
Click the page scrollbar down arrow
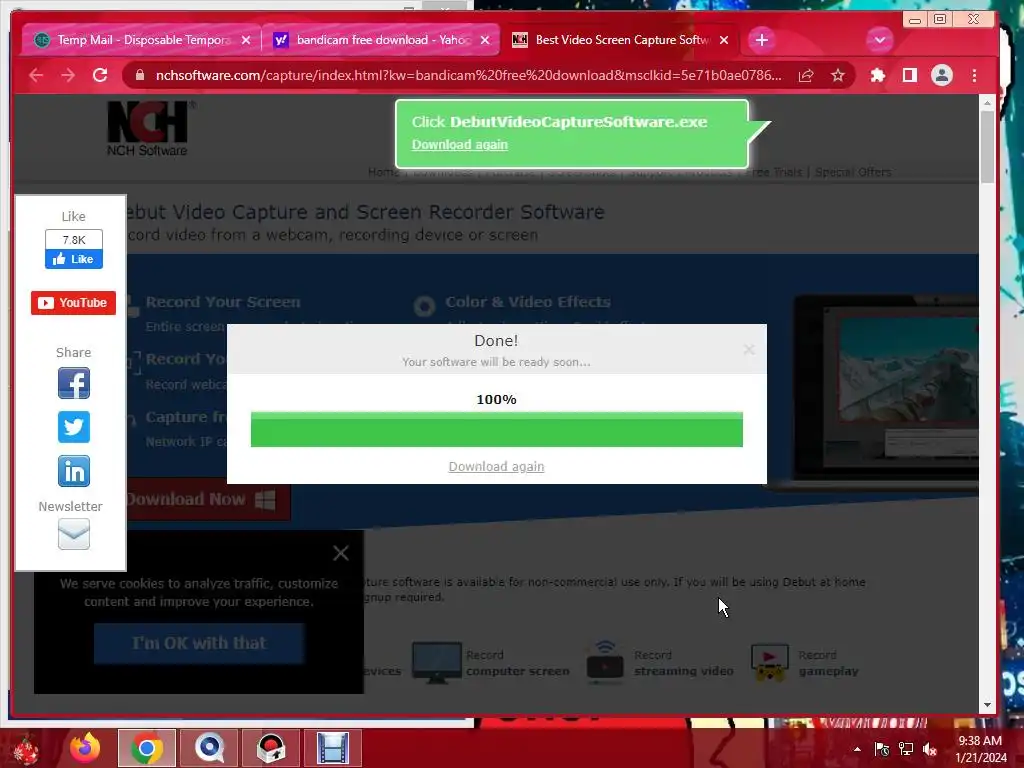(987, 705)
